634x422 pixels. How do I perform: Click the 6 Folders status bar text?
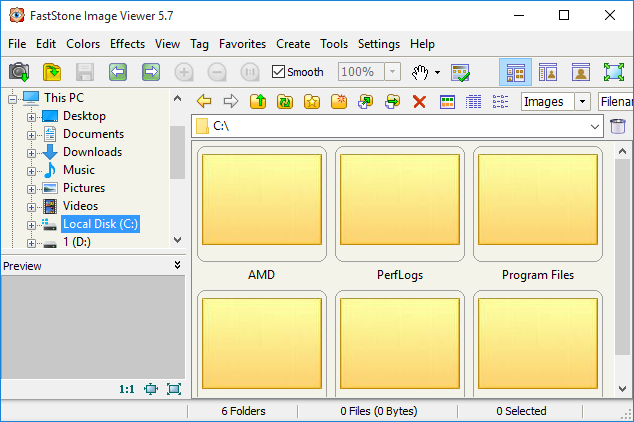point(243,411)
